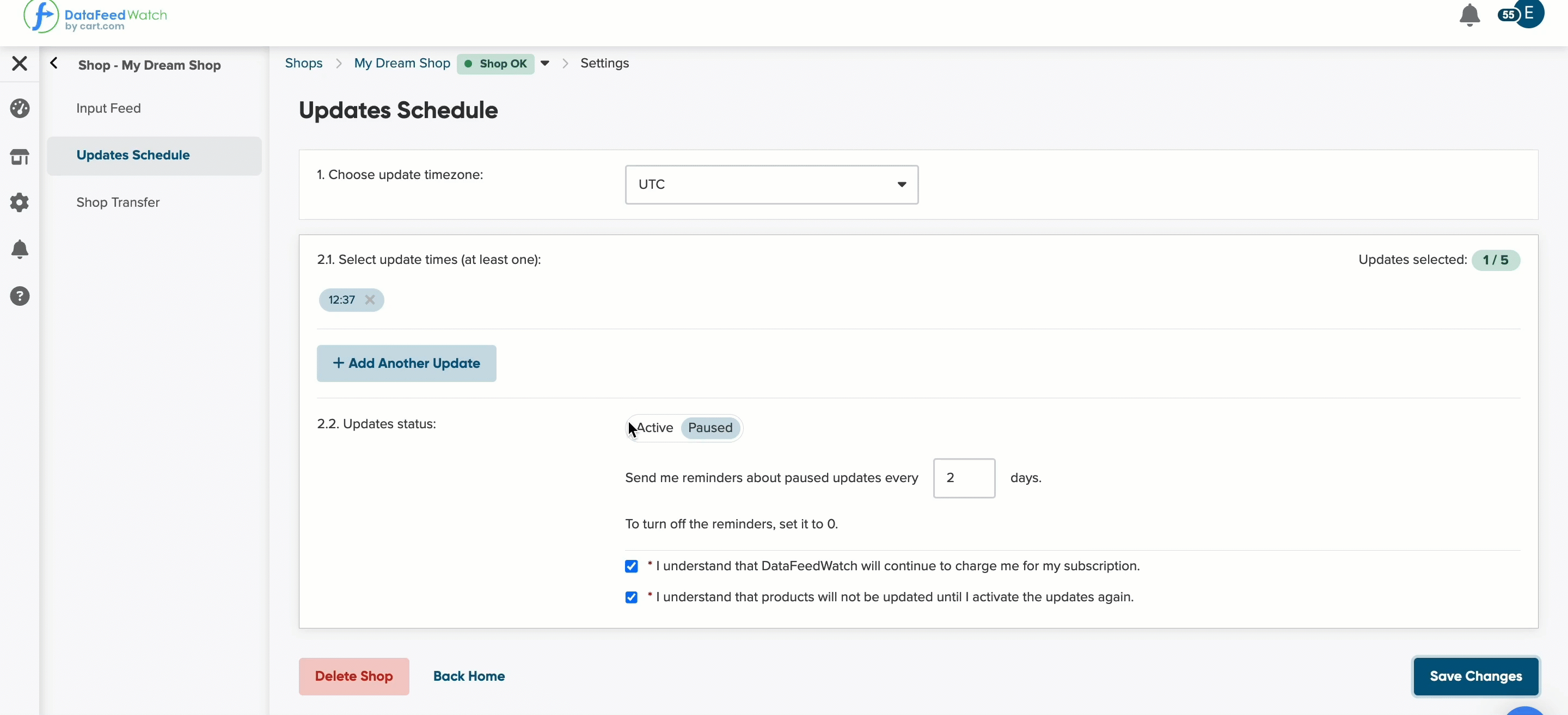1568x715 pixels.
Task: Click the Delete Shop button
Action: (x=354, y=677)
